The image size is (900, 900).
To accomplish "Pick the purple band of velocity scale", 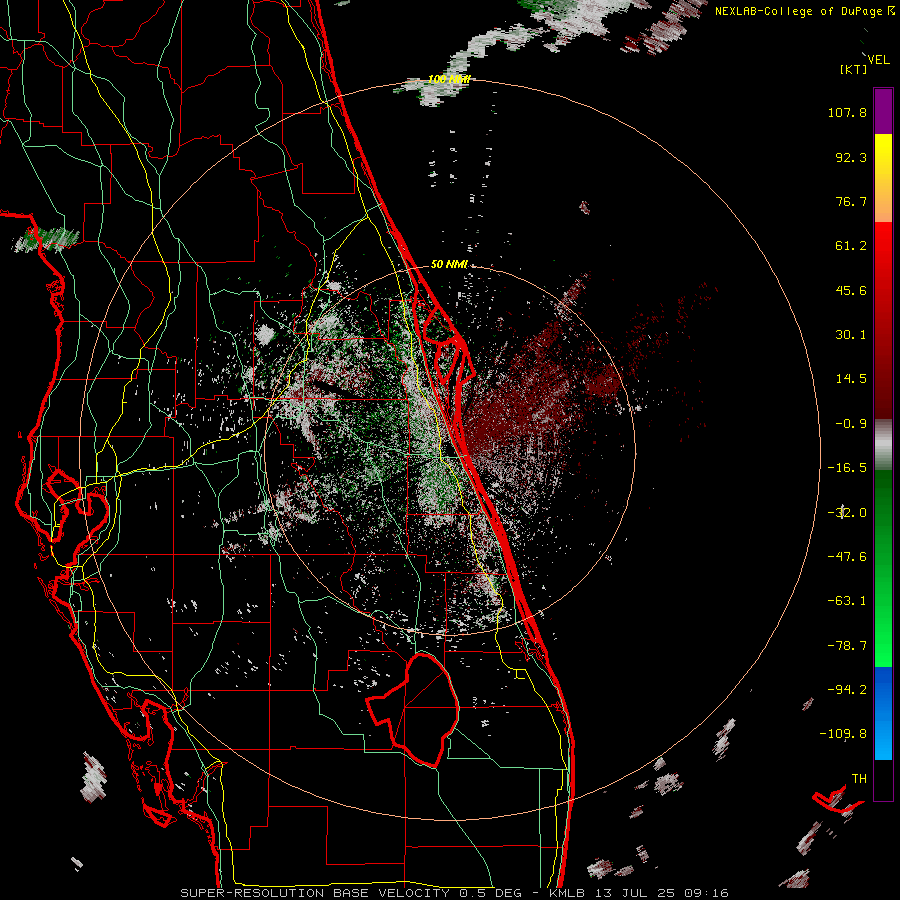I will [883, 111].
